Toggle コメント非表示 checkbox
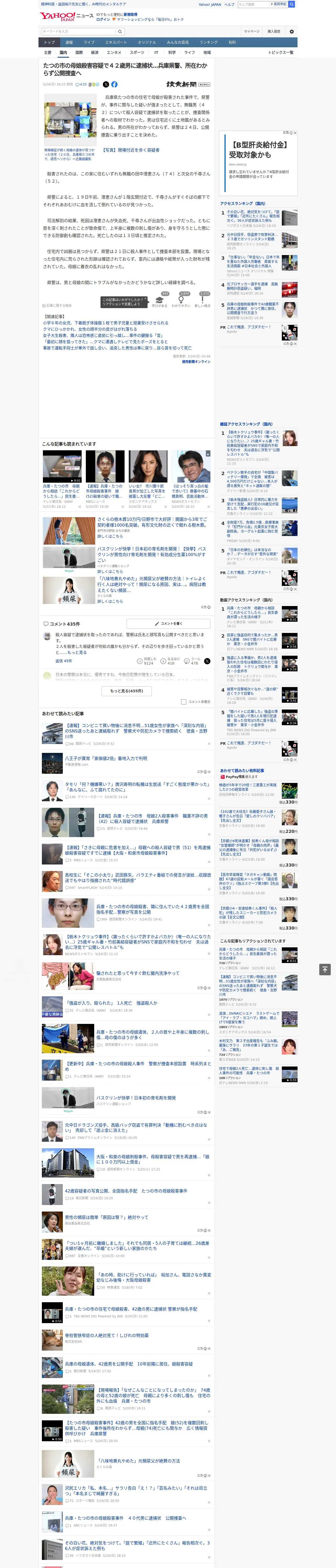Screen dimensions: 336x1568 (x=183, y=702)
